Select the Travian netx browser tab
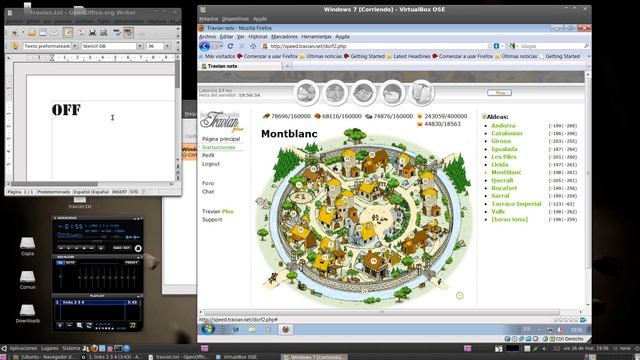 (x=241, y=66)
